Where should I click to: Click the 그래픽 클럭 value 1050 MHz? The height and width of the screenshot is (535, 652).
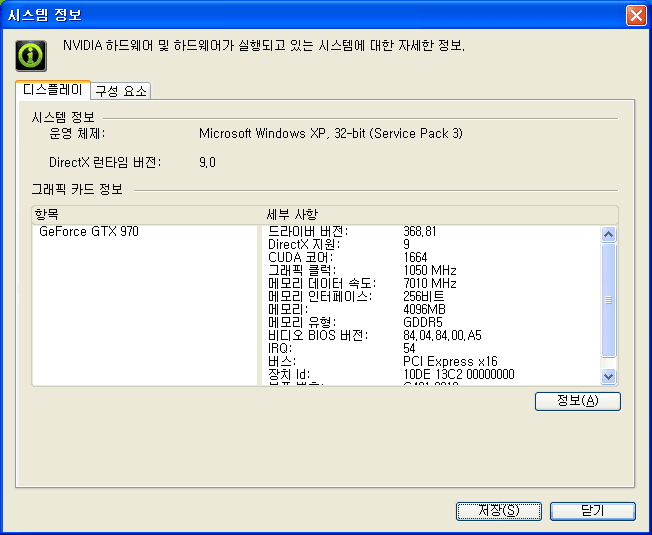[430, 271]
